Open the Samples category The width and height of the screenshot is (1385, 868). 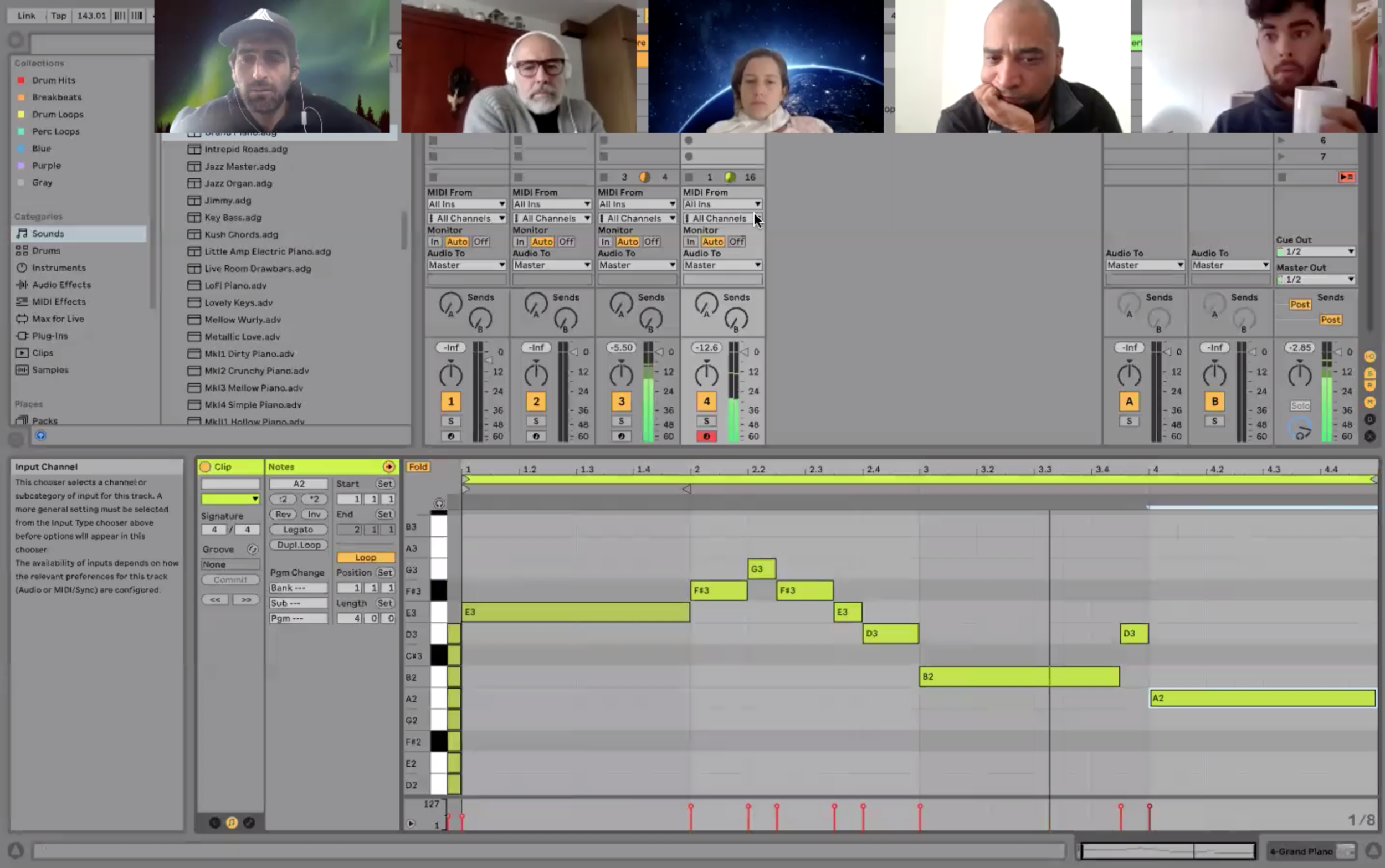click(50, 370)
